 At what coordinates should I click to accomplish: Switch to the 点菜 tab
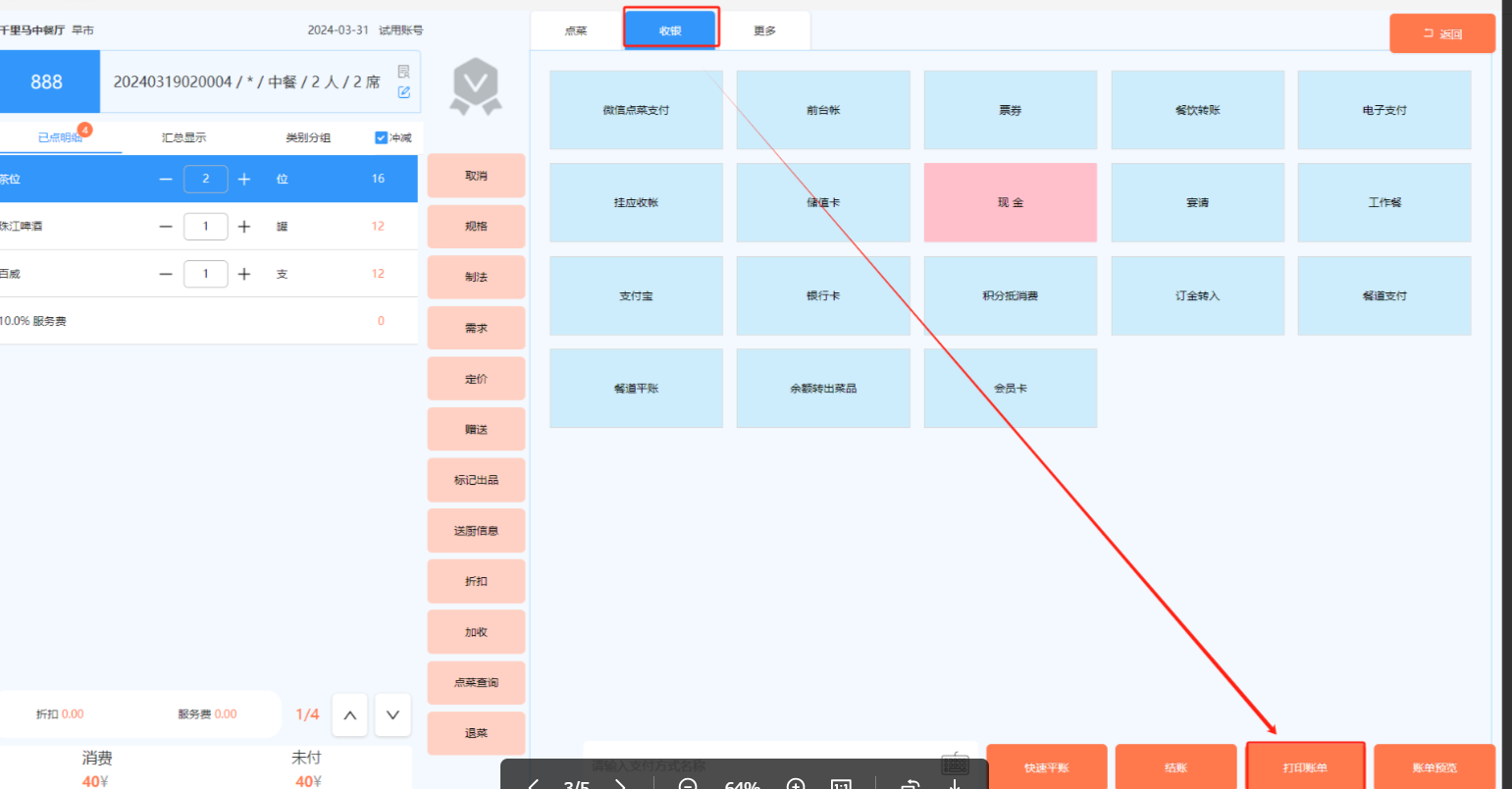point(576,31)
